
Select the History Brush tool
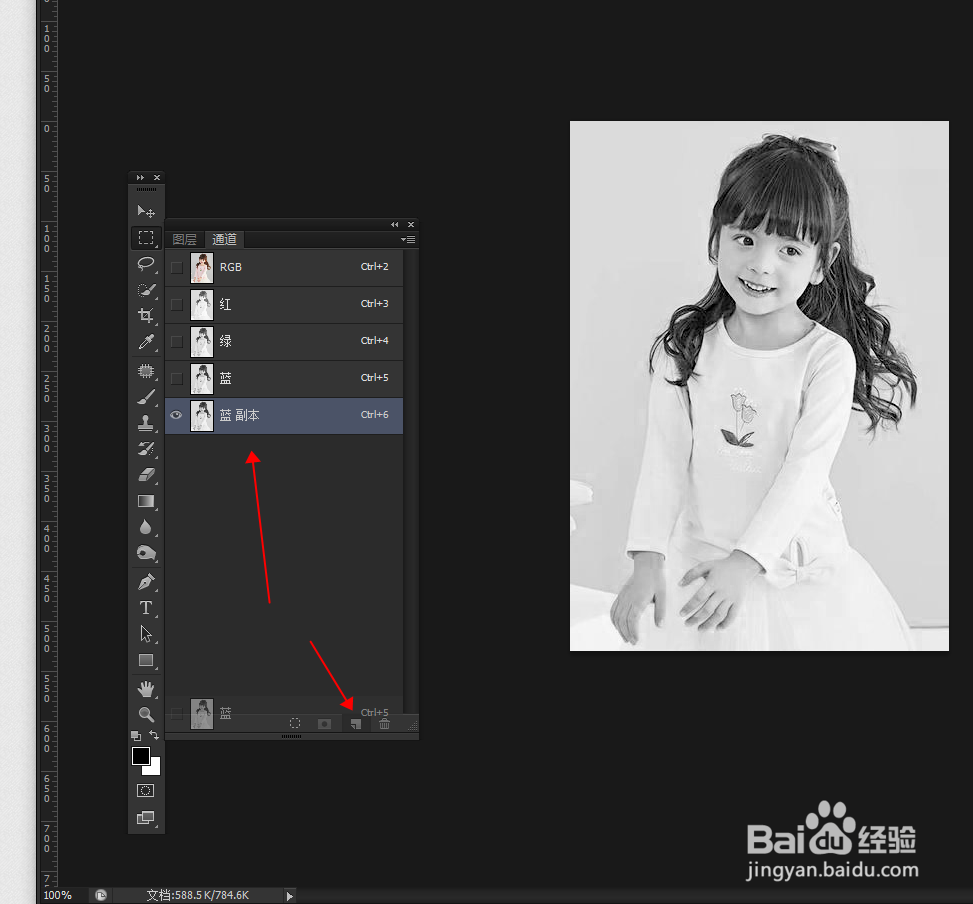146,449
